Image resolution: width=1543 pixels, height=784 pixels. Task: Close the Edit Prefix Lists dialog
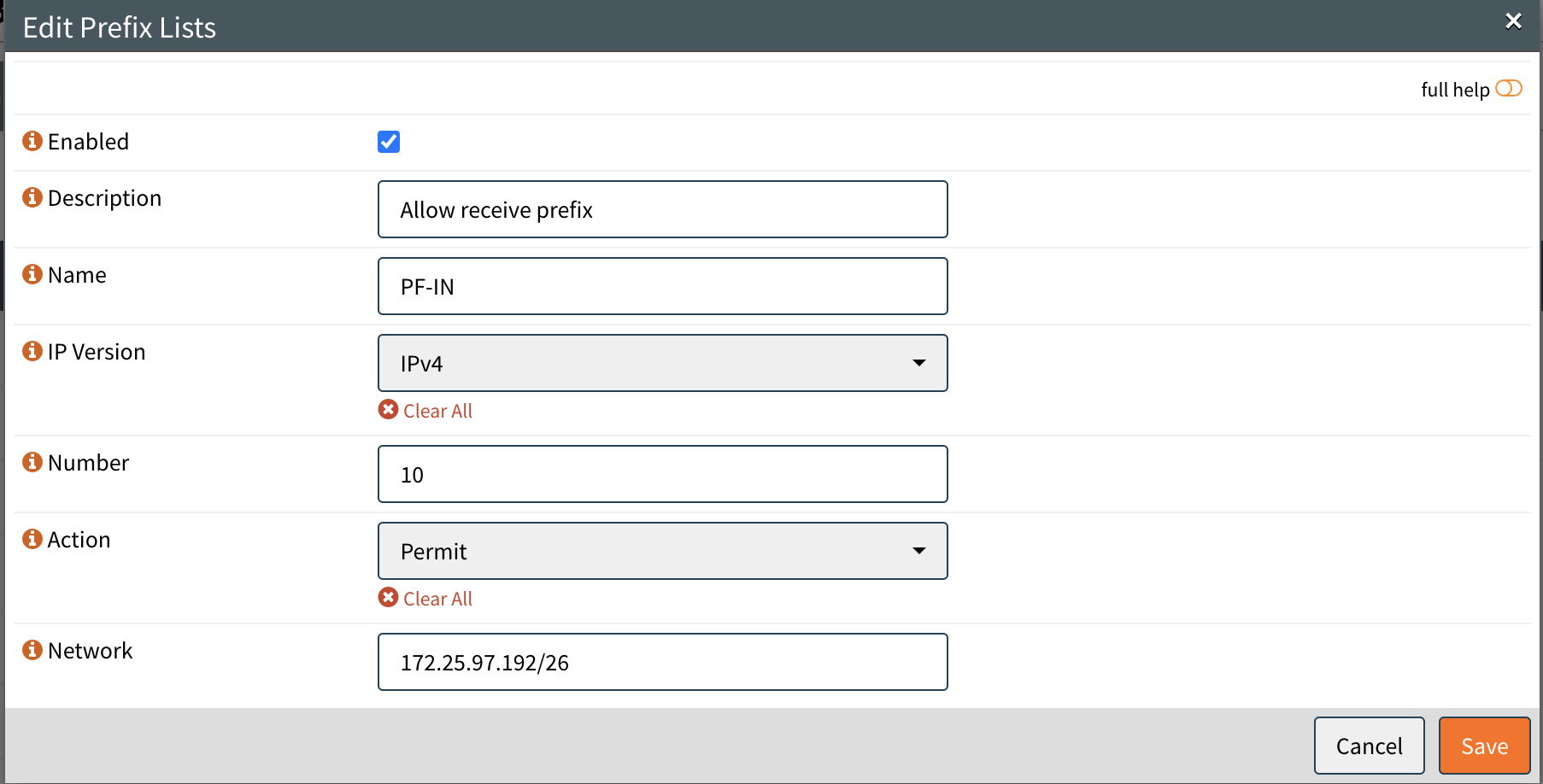(1513, 21)
